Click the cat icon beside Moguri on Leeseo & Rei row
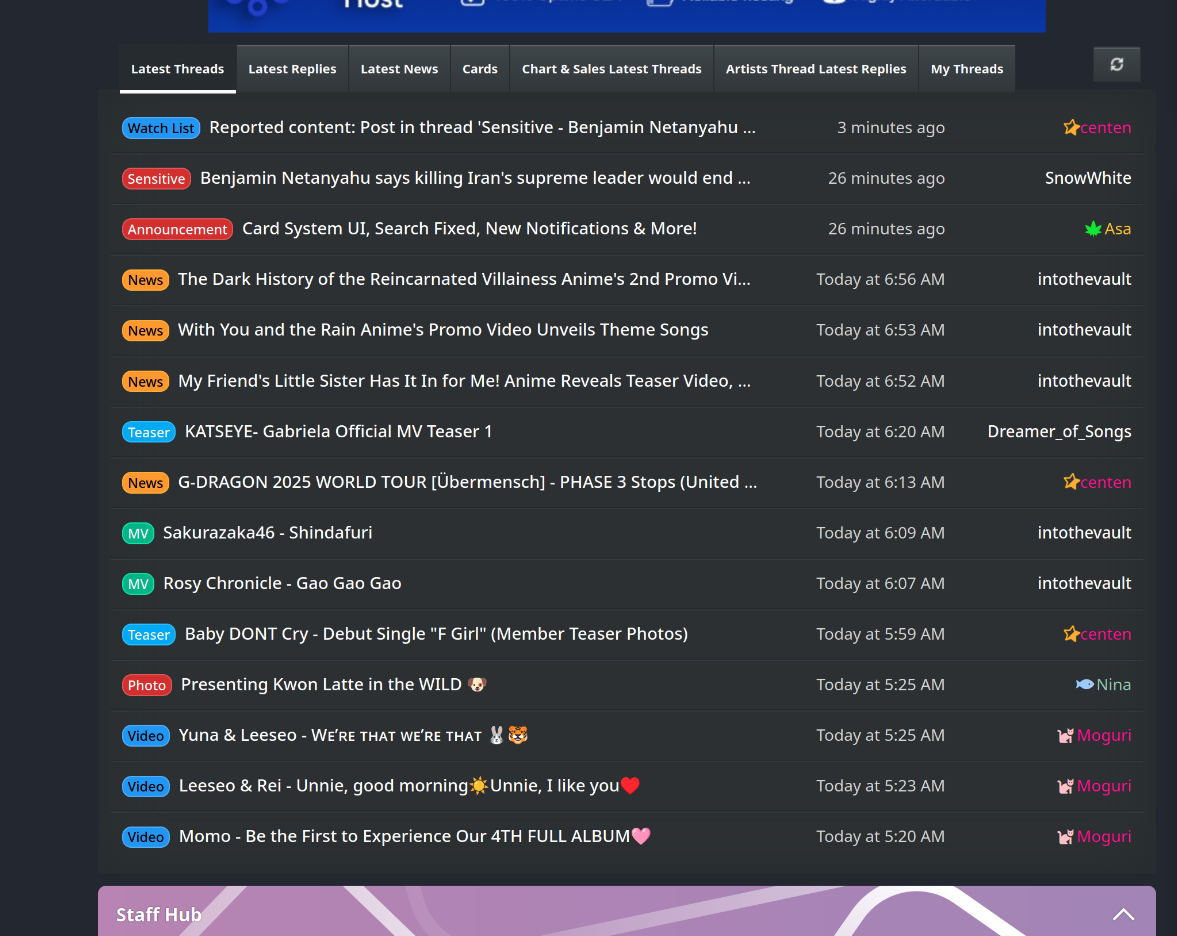 [1065, 787]
